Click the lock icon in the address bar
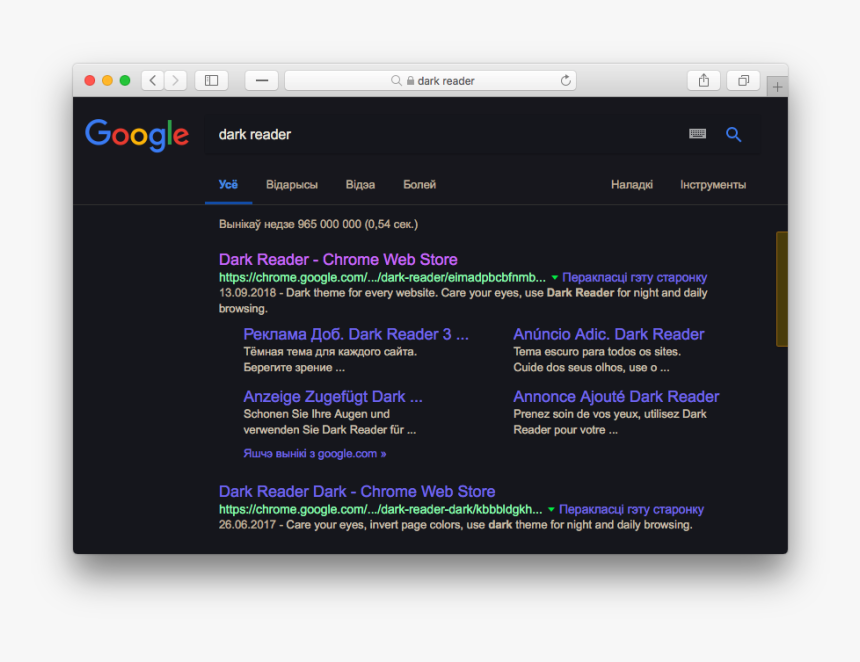The height and width of the screenshot is (662, 860). tap(410, 81)
